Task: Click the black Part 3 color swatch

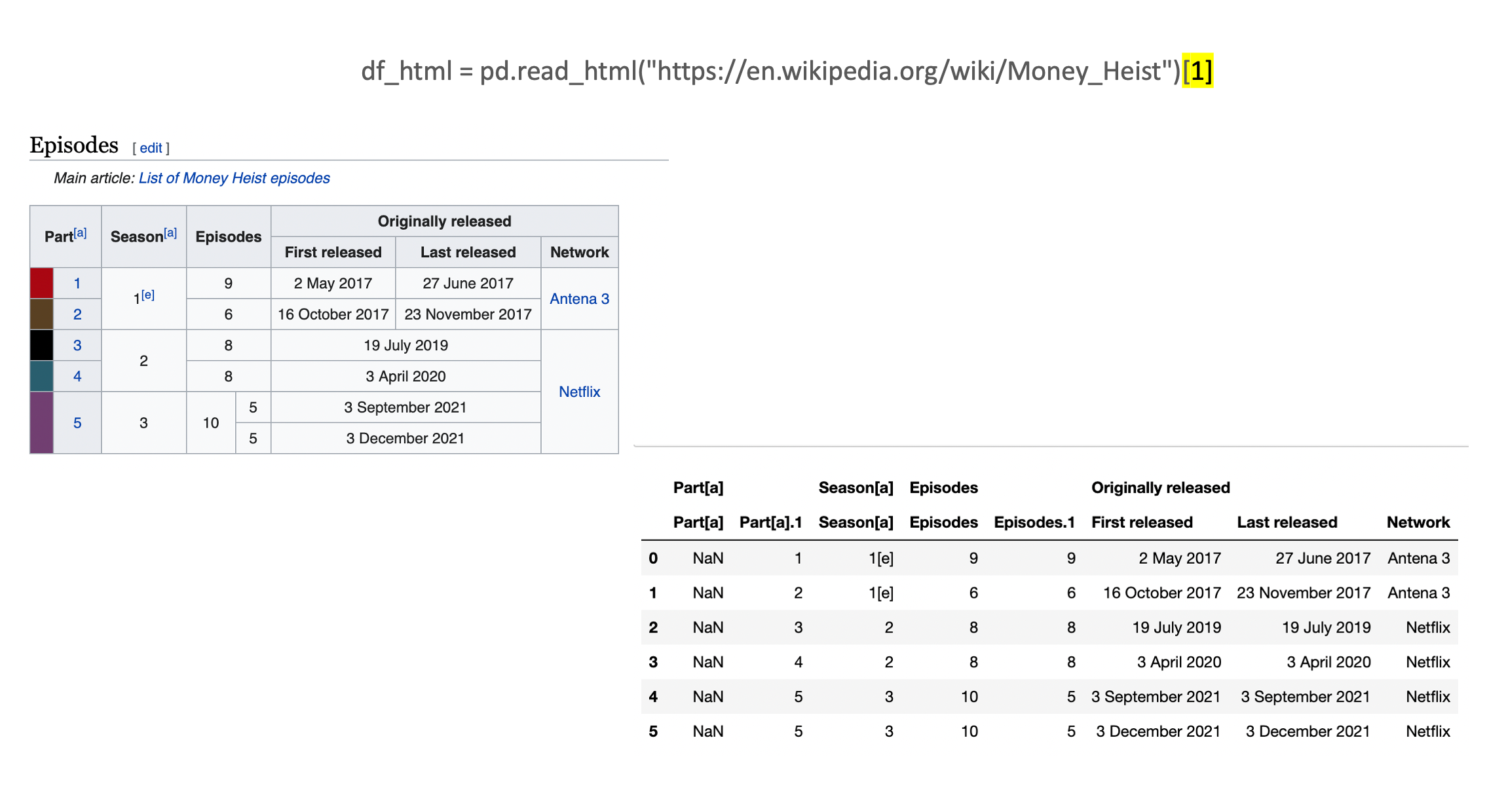Action: point(42,345)
